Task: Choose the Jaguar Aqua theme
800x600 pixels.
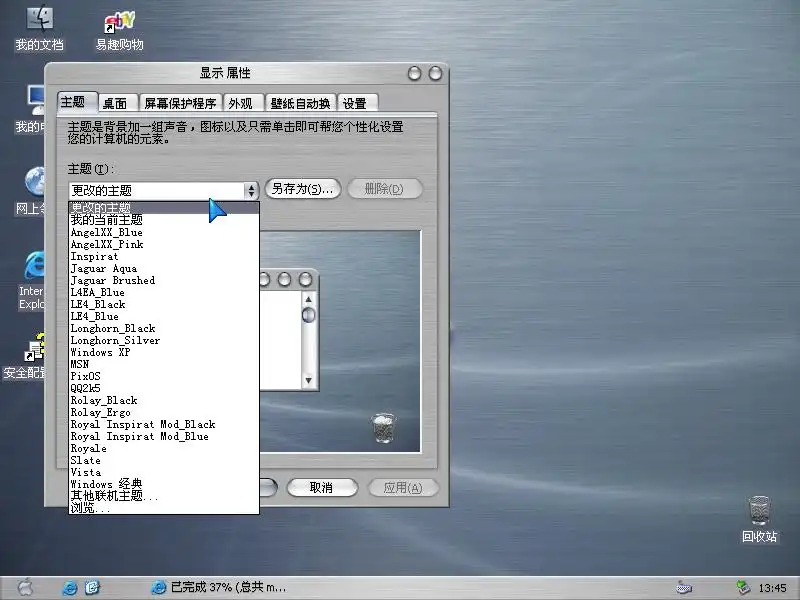Action: coord(164,268)
